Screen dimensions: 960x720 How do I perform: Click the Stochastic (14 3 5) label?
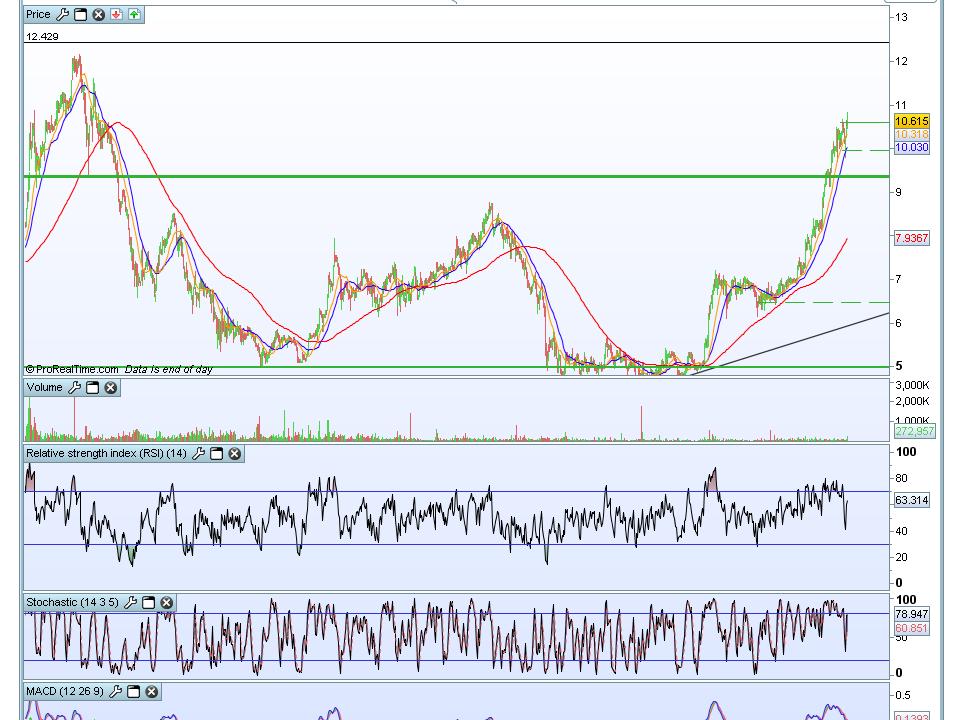pyautogui.click(x=72, y=602)
